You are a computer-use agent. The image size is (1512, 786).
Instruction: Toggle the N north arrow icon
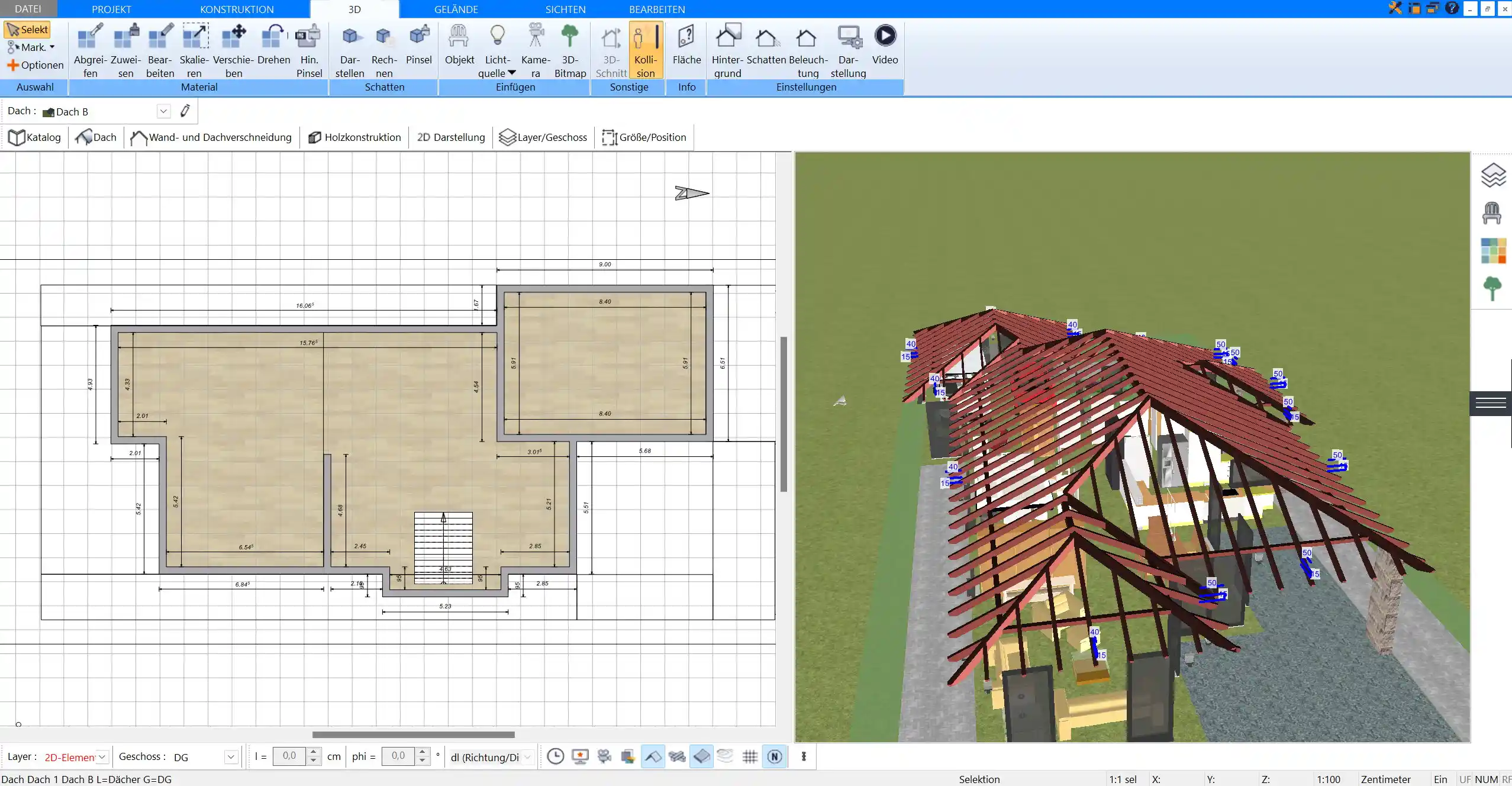click(x=775, y=756)
